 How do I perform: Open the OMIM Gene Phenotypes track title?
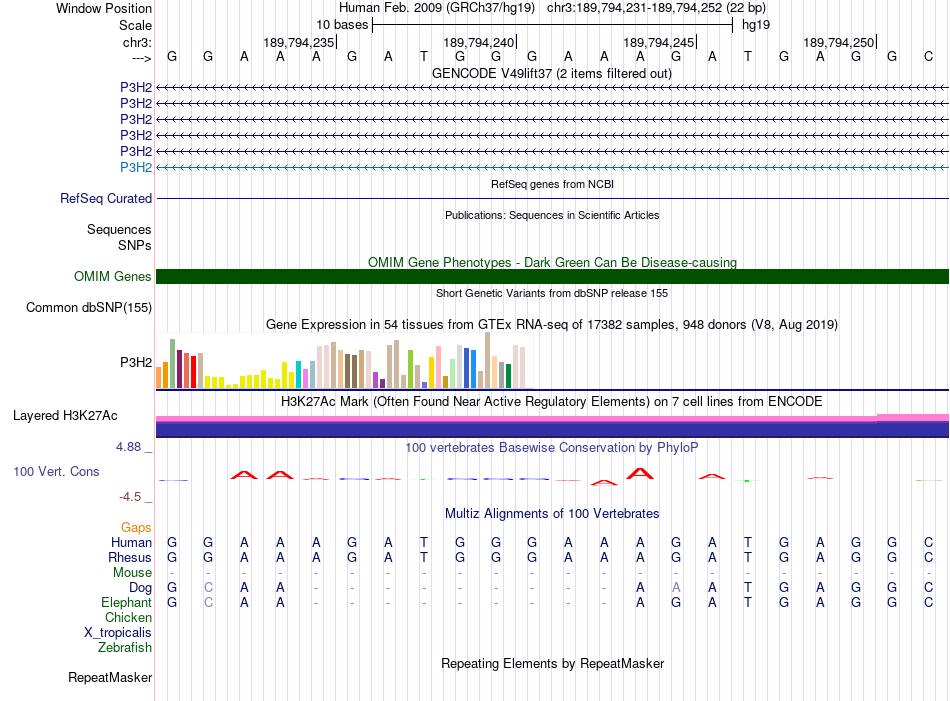(x=552, y=262)
